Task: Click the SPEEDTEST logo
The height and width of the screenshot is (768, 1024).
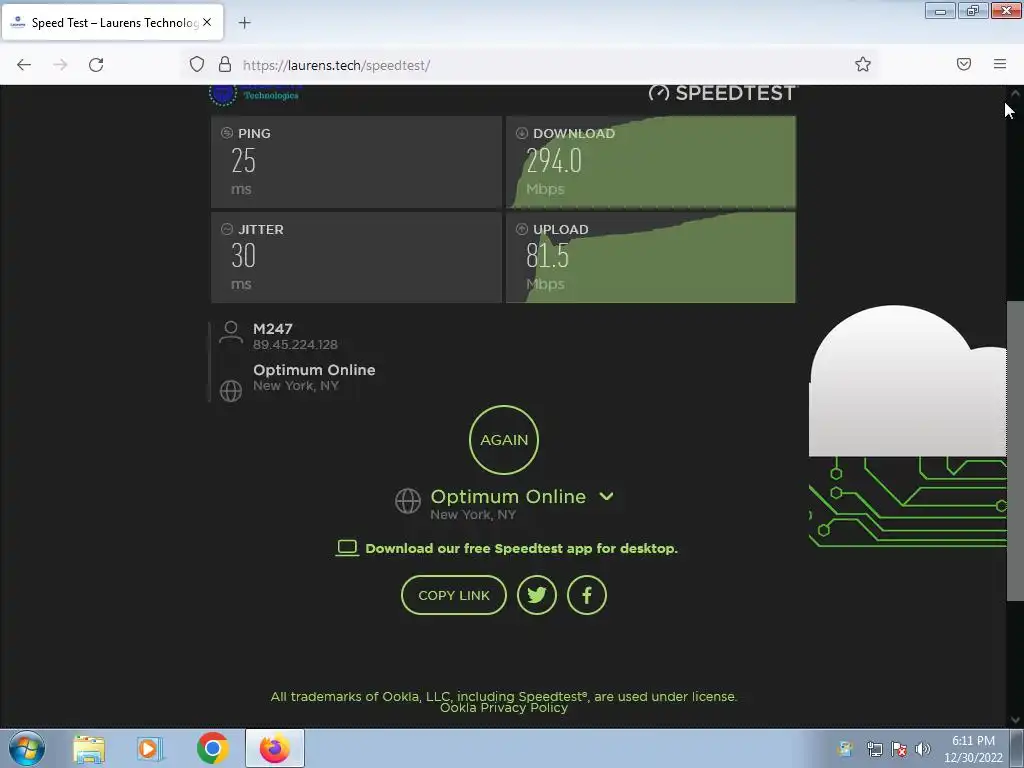Action: point(723,93)
